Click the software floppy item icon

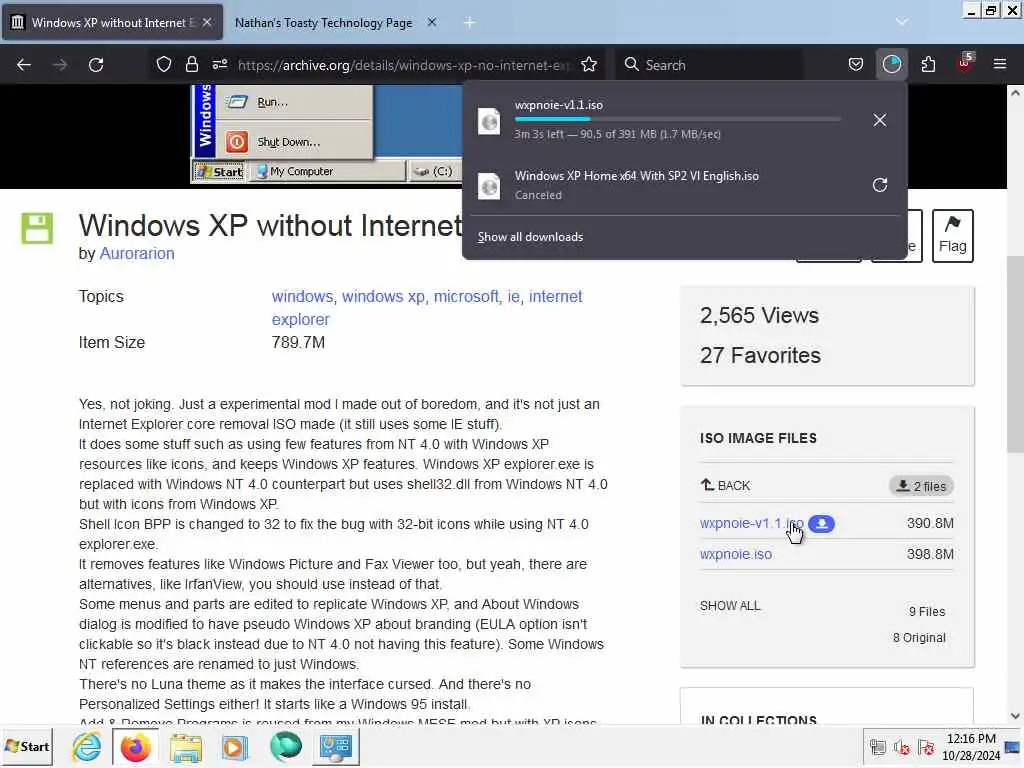coord(37,229)
